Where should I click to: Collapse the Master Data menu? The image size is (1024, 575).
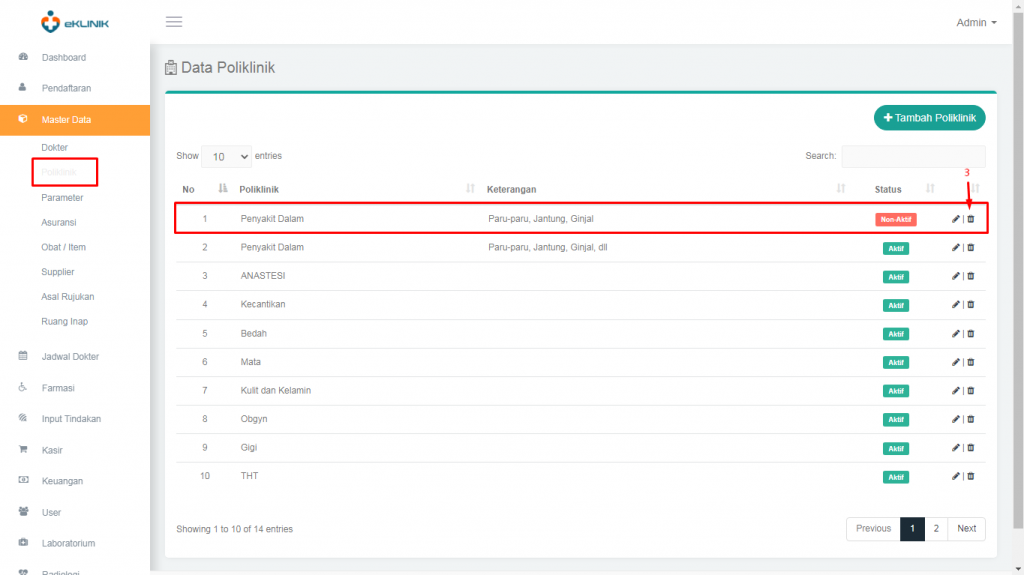(x=75, y=120)
